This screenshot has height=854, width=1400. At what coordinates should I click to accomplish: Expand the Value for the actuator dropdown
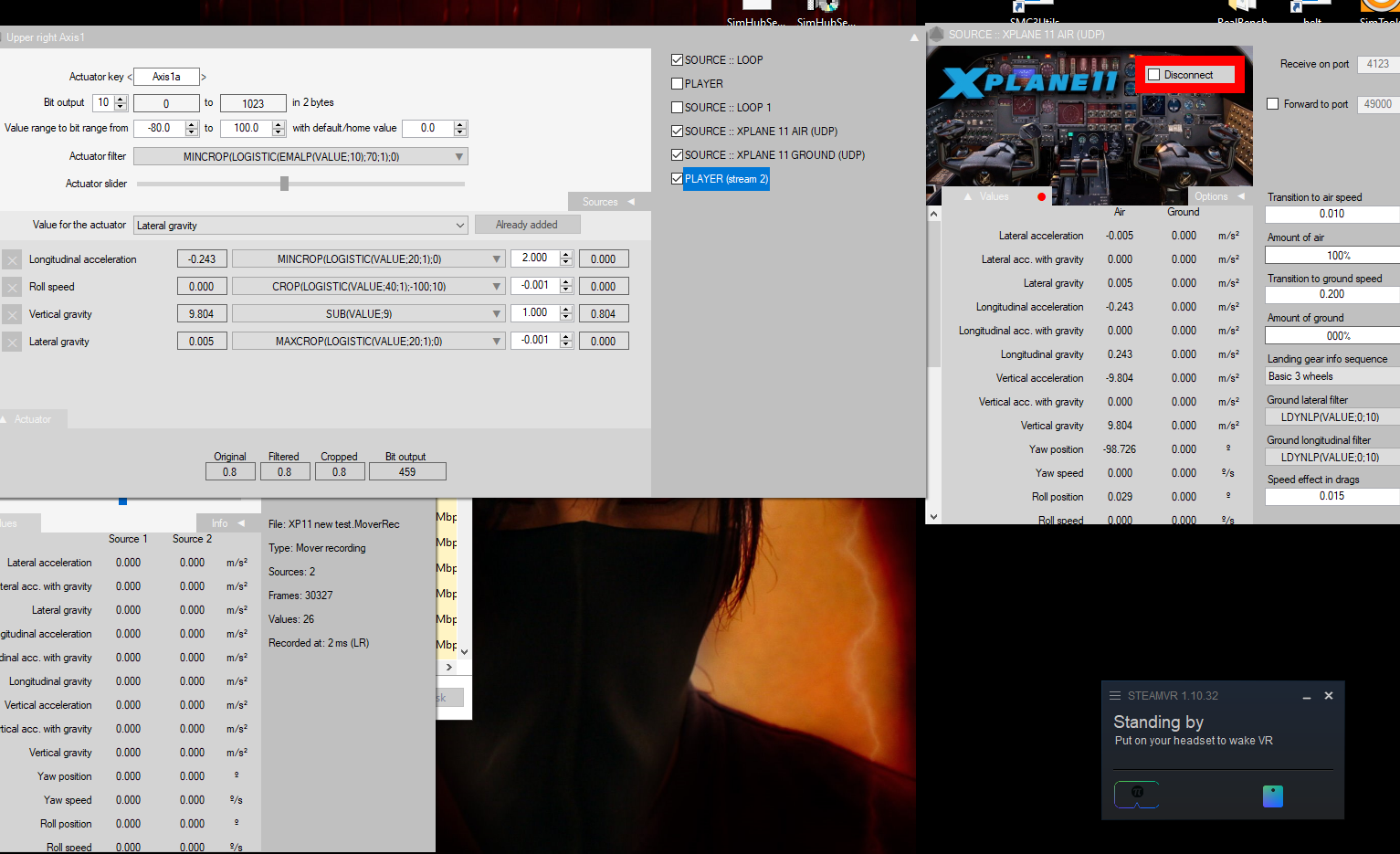tap(459, 226)
